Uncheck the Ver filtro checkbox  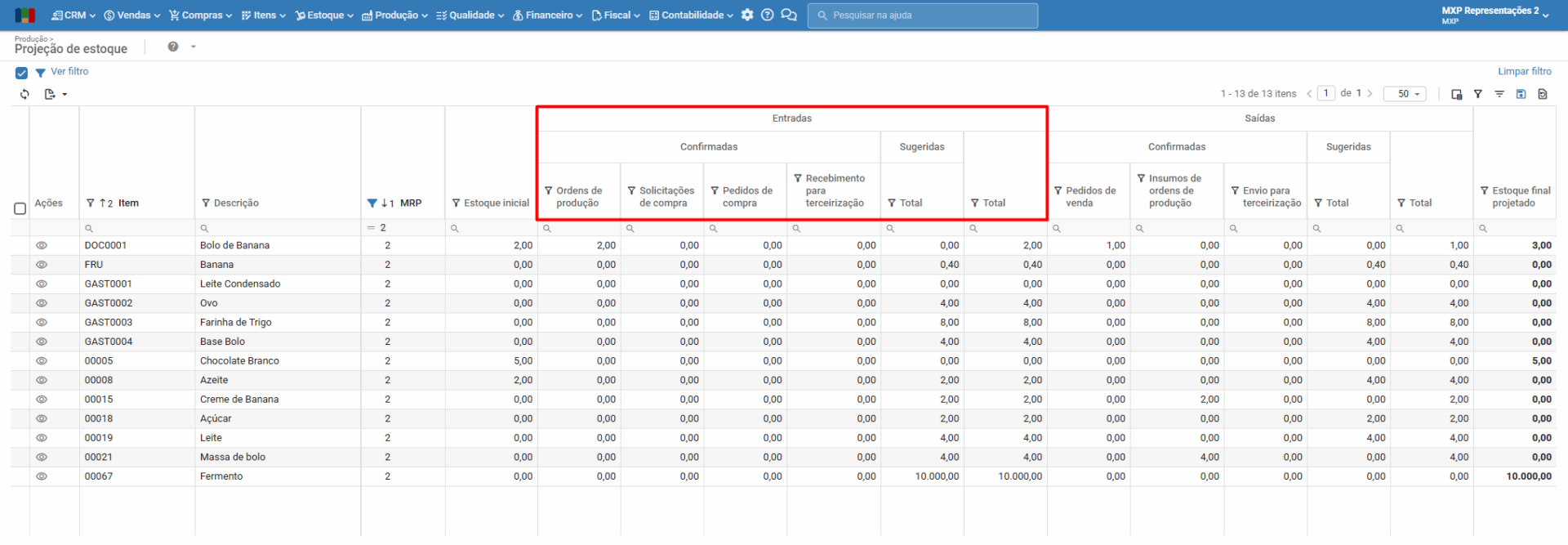pyautogui.click(x=22, y=73)
